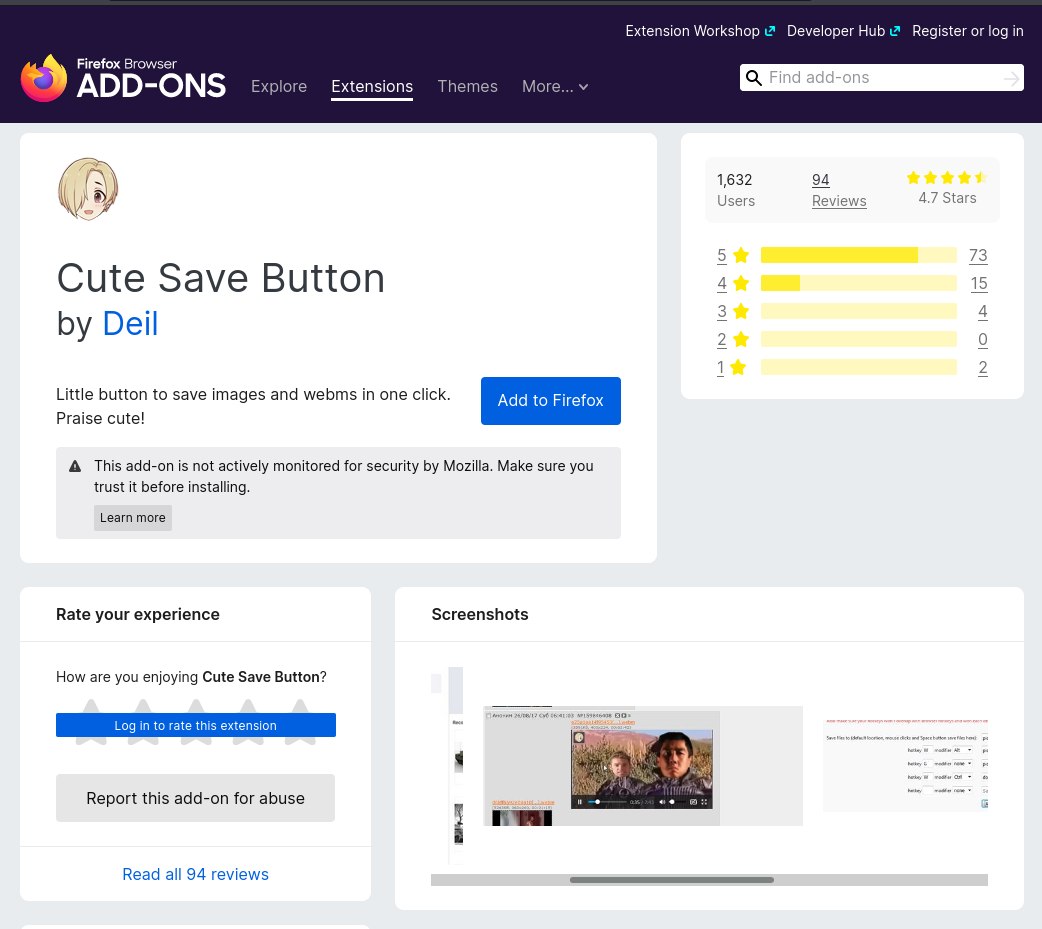Expand the More... navigation dropdown
The height and width of the screenshot is (929, 1042).
click(555, 86)
